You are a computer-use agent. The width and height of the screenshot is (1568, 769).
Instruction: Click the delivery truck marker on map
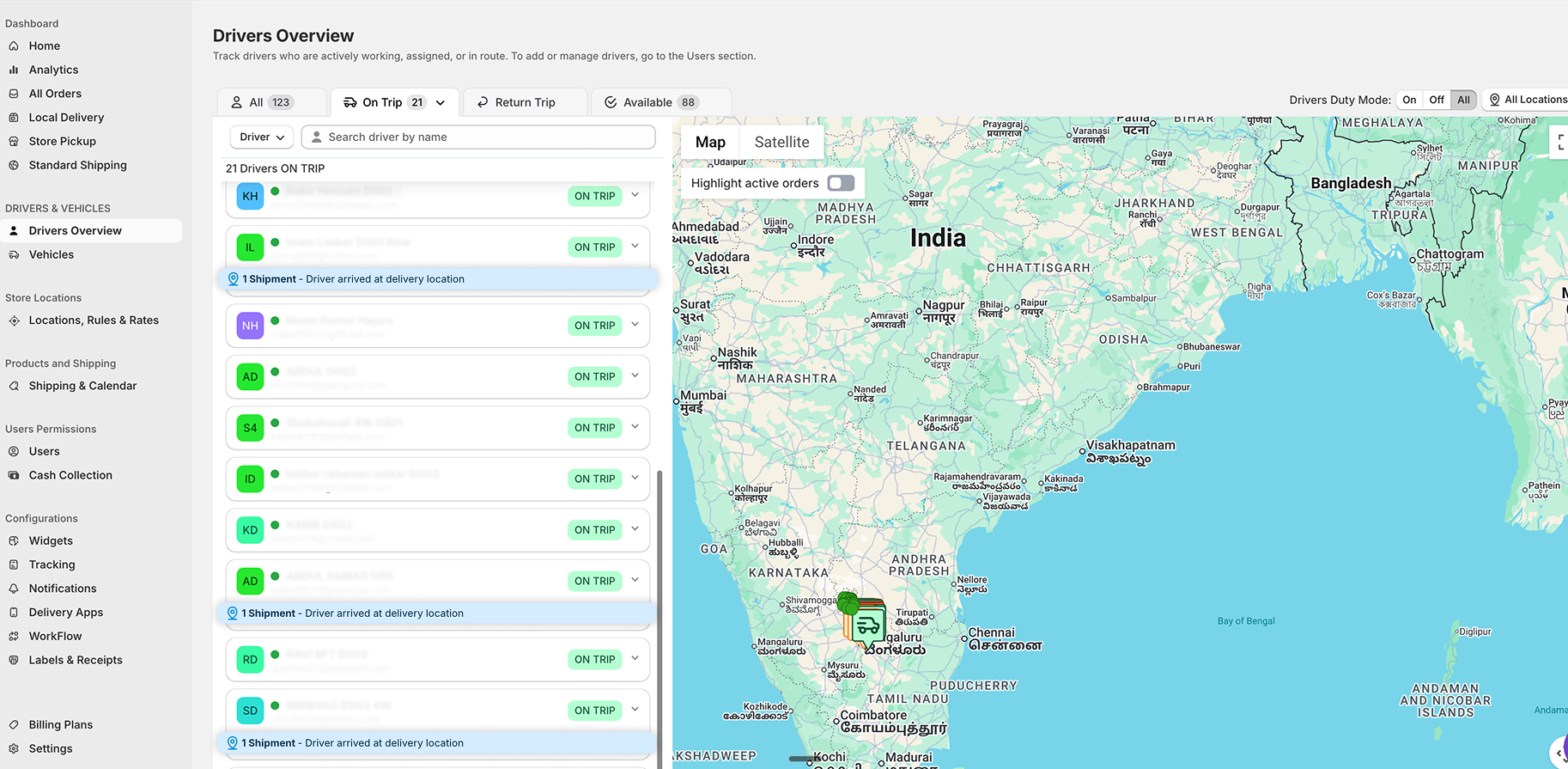(x=868, y=626)
